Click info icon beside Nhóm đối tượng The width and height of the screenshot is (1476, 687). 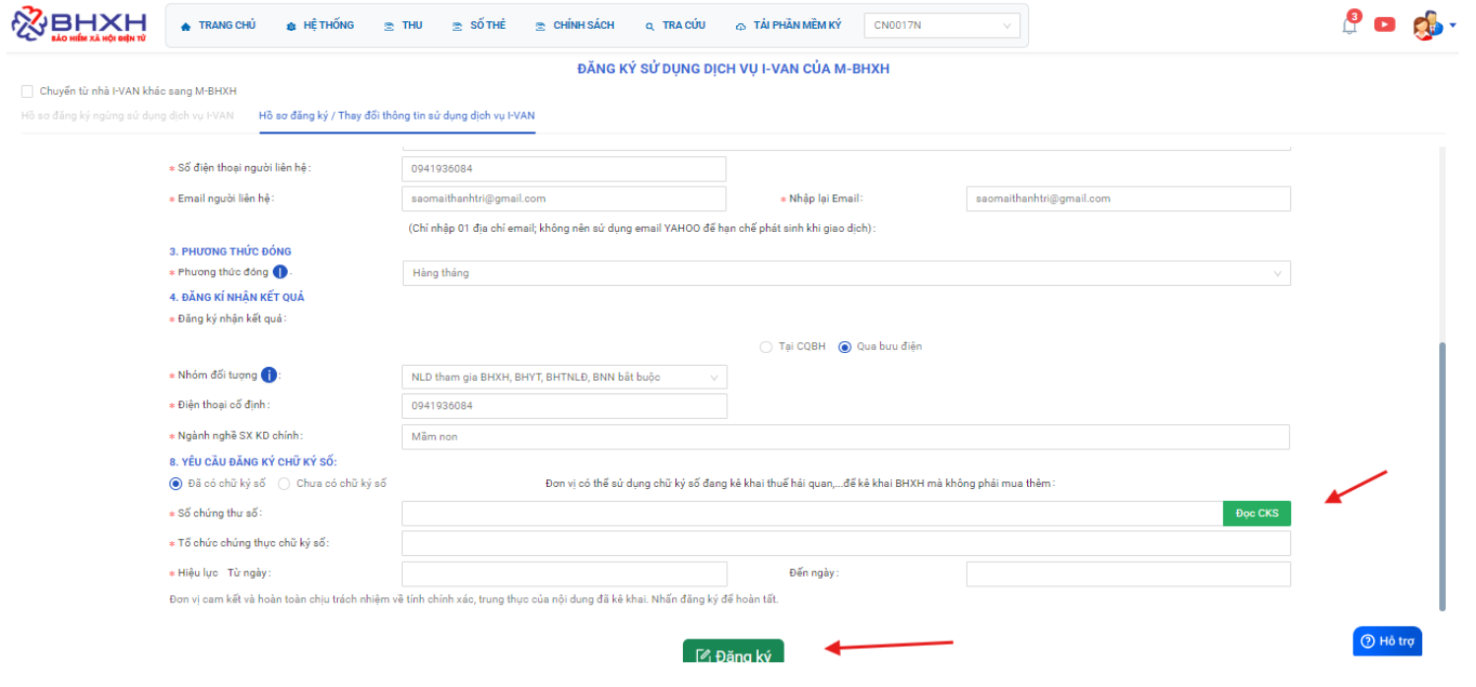tap(269, 375)
